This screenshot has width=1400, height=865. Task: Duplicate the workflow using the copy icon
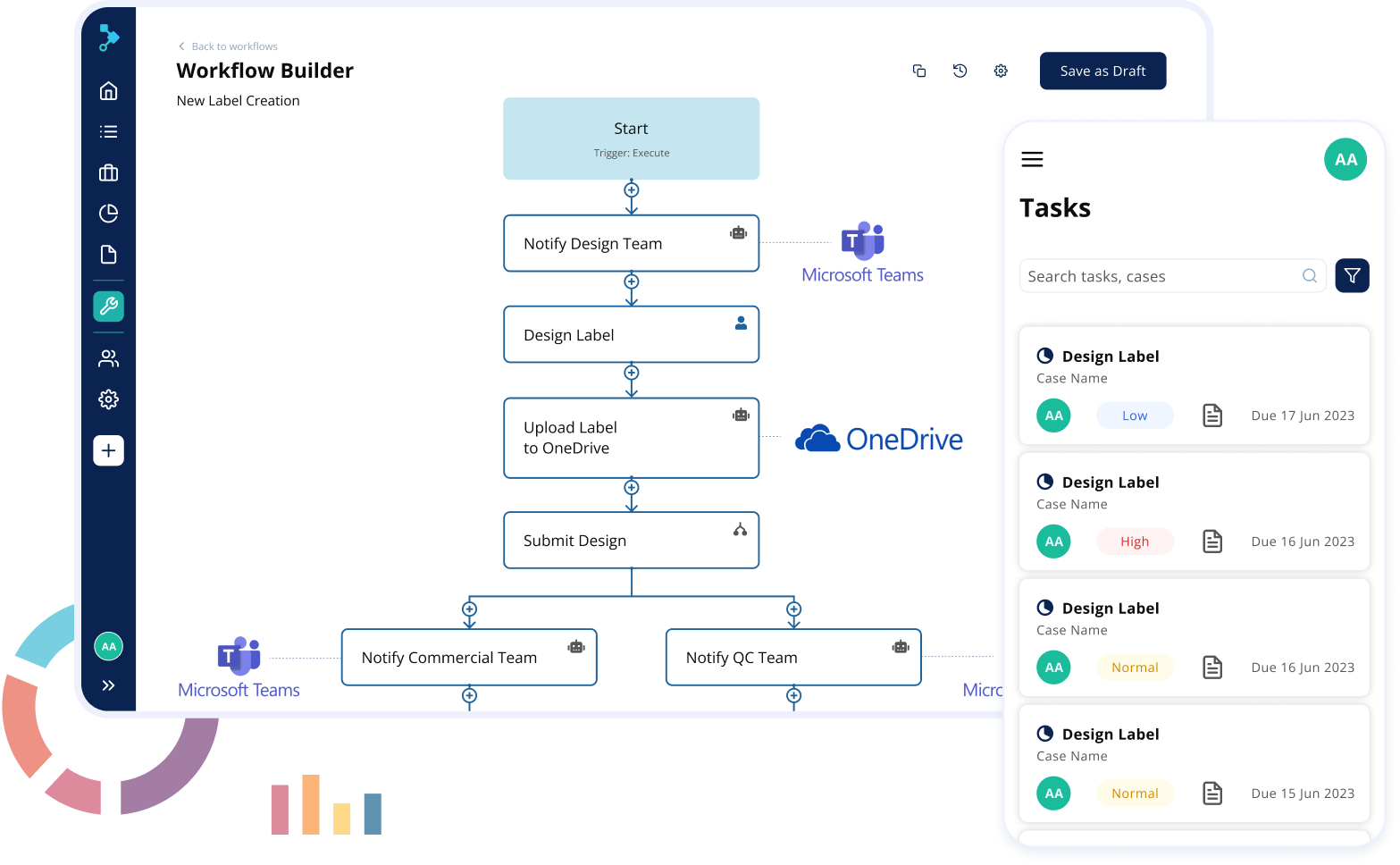(x=918, y=71)
